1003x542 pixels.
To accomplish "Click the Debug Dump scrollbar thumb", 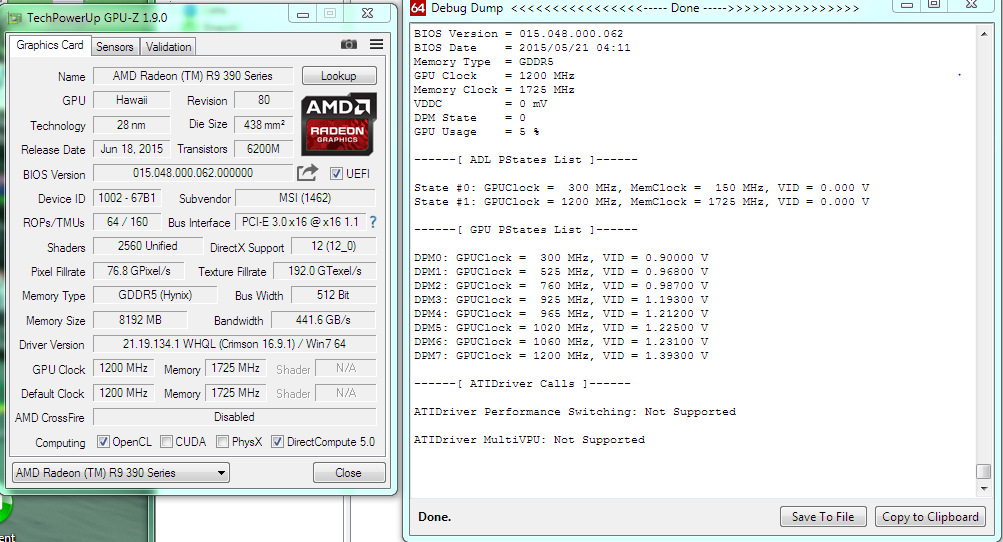I will (x=984, y=471).
